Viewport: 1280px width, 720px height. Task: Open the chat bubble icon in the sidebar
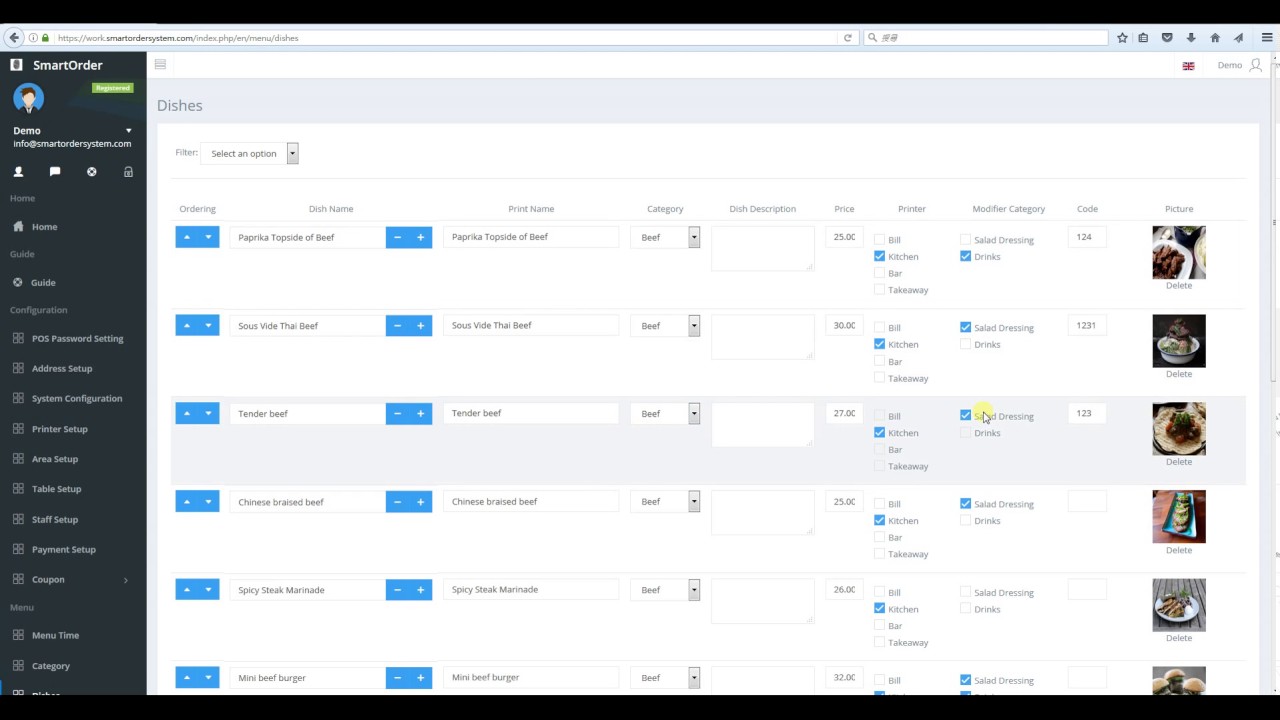(x=55, y=172)
